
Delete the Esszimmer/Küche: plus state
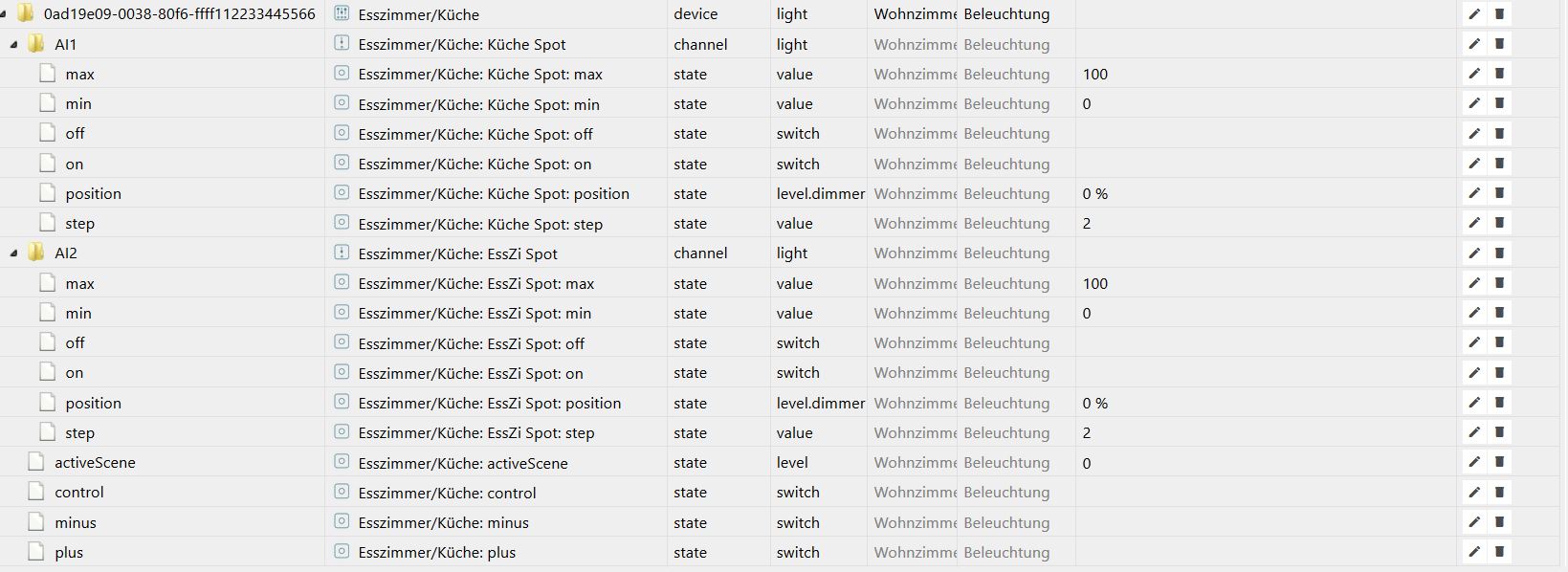[x=1499, y=552]
